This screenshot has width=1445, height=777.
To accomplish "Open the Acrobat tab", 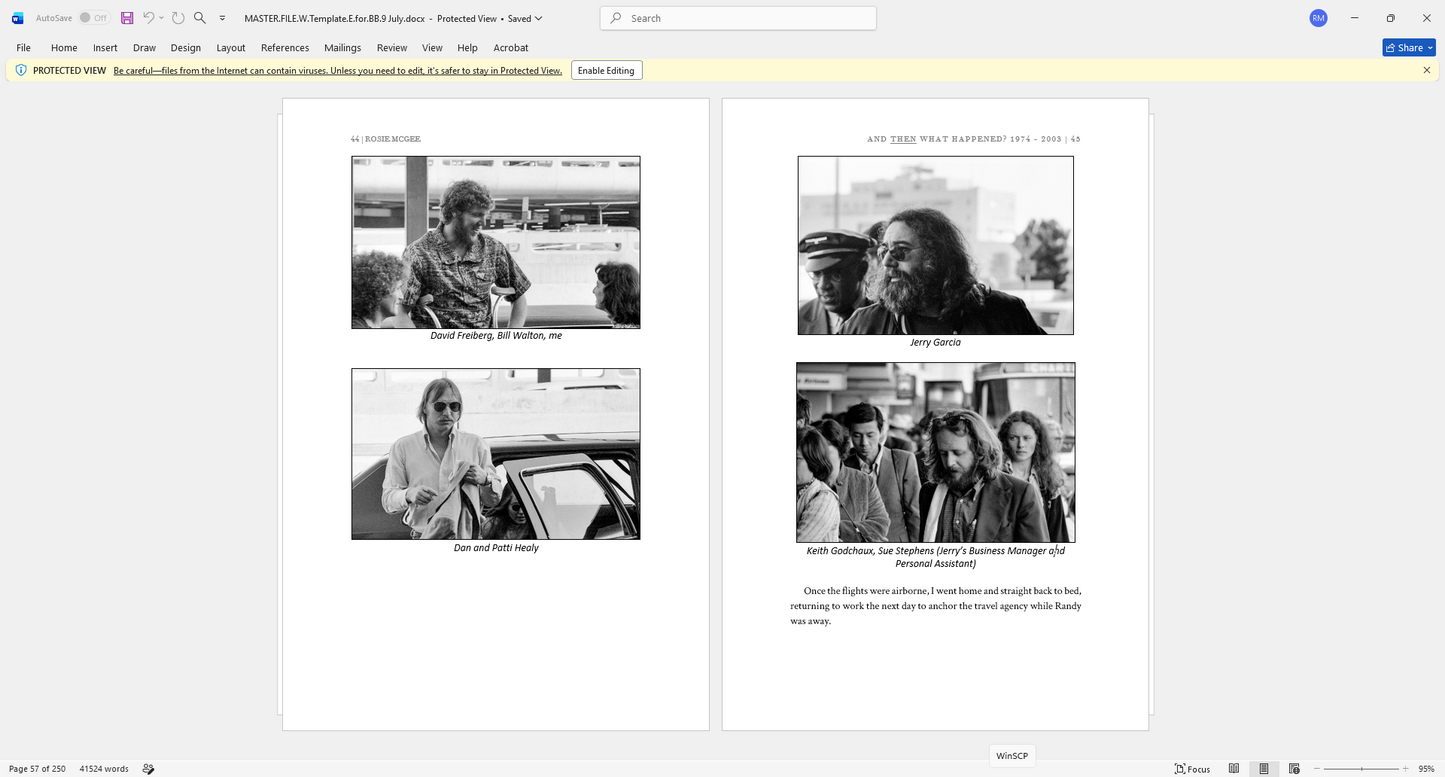I will coord(511,47).
